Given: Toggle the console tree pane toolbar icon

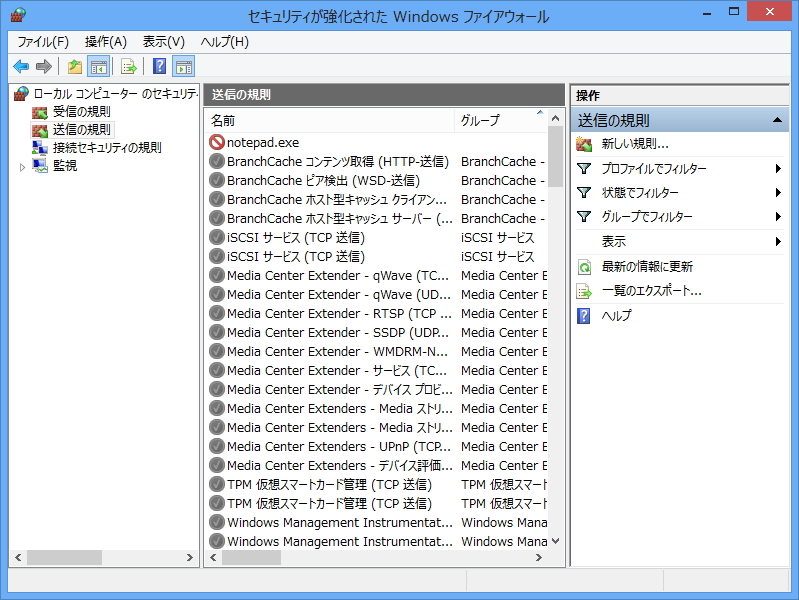Looking at the screenshot, I should click(x=98, y=66).
